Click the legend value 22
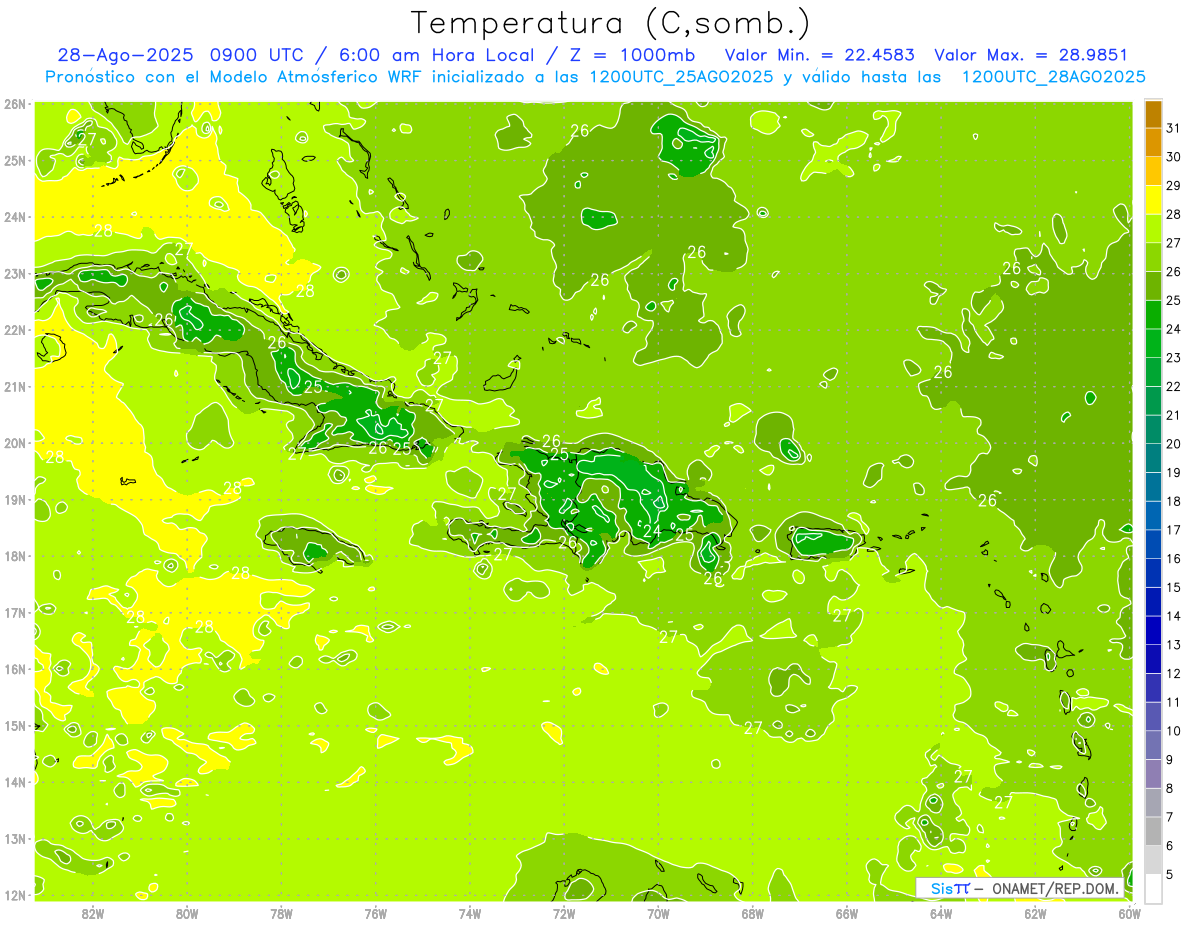 tap(1173, 386)
